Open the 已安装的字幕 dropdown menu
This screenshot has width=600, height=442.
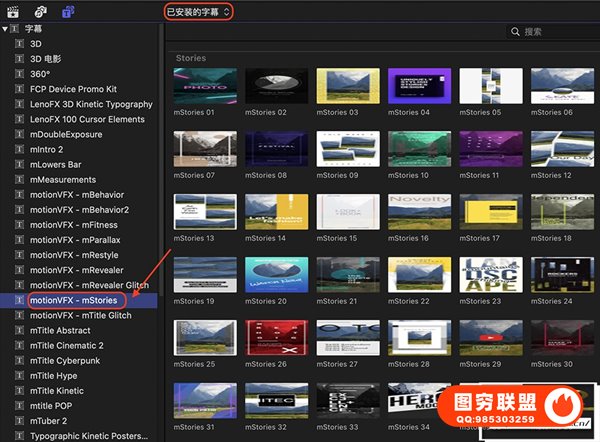(x=199, y=11)
